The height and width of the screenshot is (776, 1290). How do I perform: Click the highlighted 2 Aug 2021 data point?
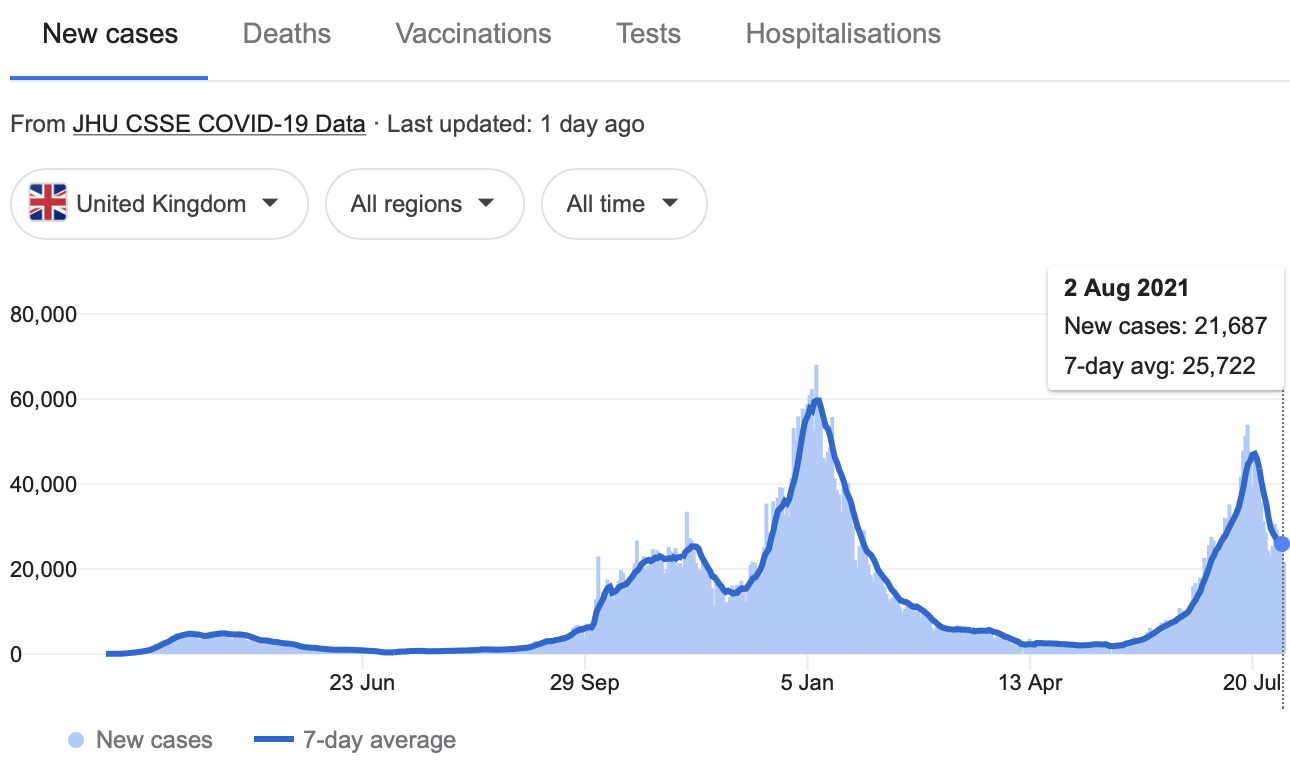tap(1281, 544)
